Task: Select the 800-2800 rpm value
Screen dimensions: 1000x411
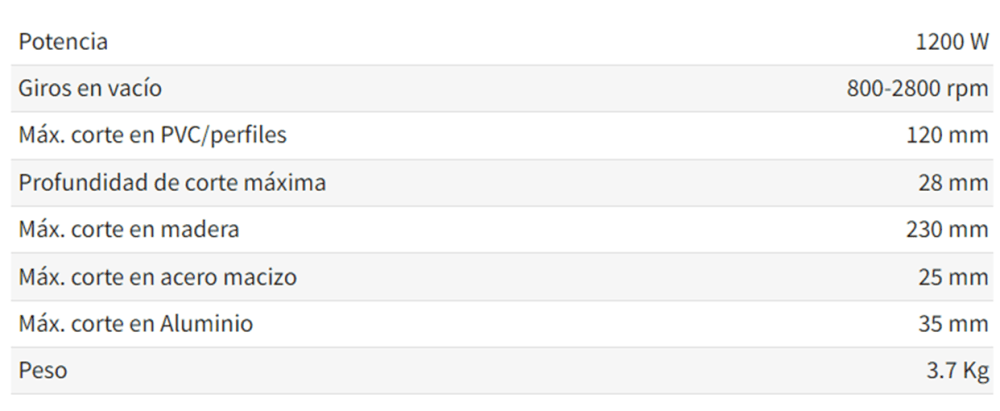Action: [917, 89]
